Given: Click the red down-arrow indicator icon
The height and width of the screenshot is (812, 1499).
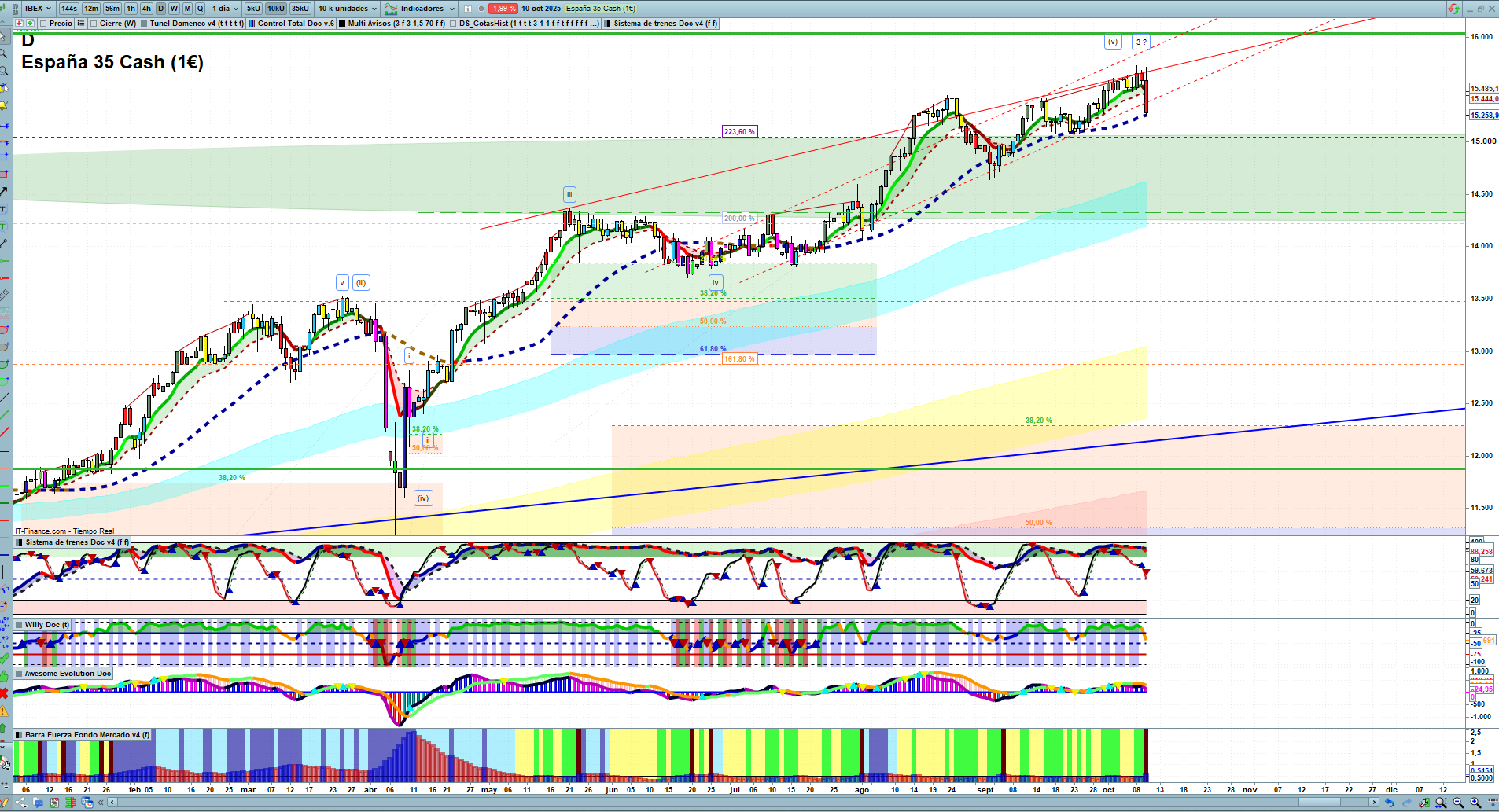Looking at the screenshot, I should 19,24.
